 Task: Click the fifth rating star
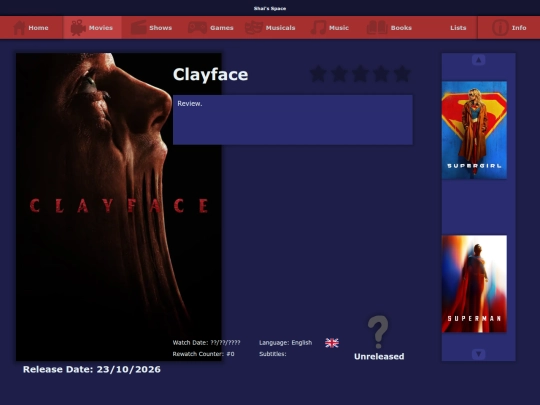(402, 74)
